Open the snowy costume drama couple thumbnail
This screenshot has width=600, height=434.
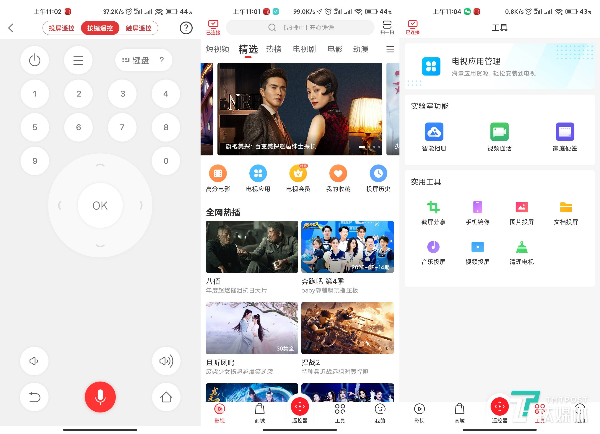pyautogui.click(x=252, y=328)
